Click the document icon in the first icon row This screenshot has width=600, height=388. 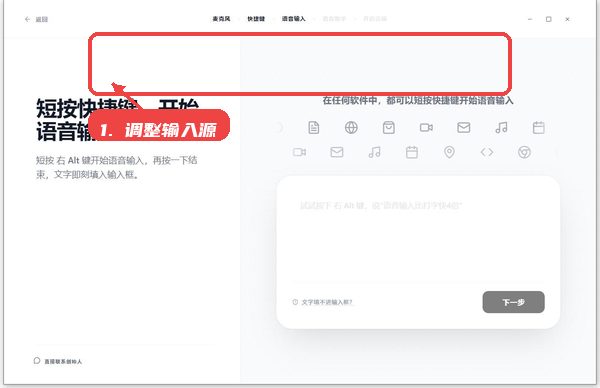pyautogui.click(x=314, y=127)
